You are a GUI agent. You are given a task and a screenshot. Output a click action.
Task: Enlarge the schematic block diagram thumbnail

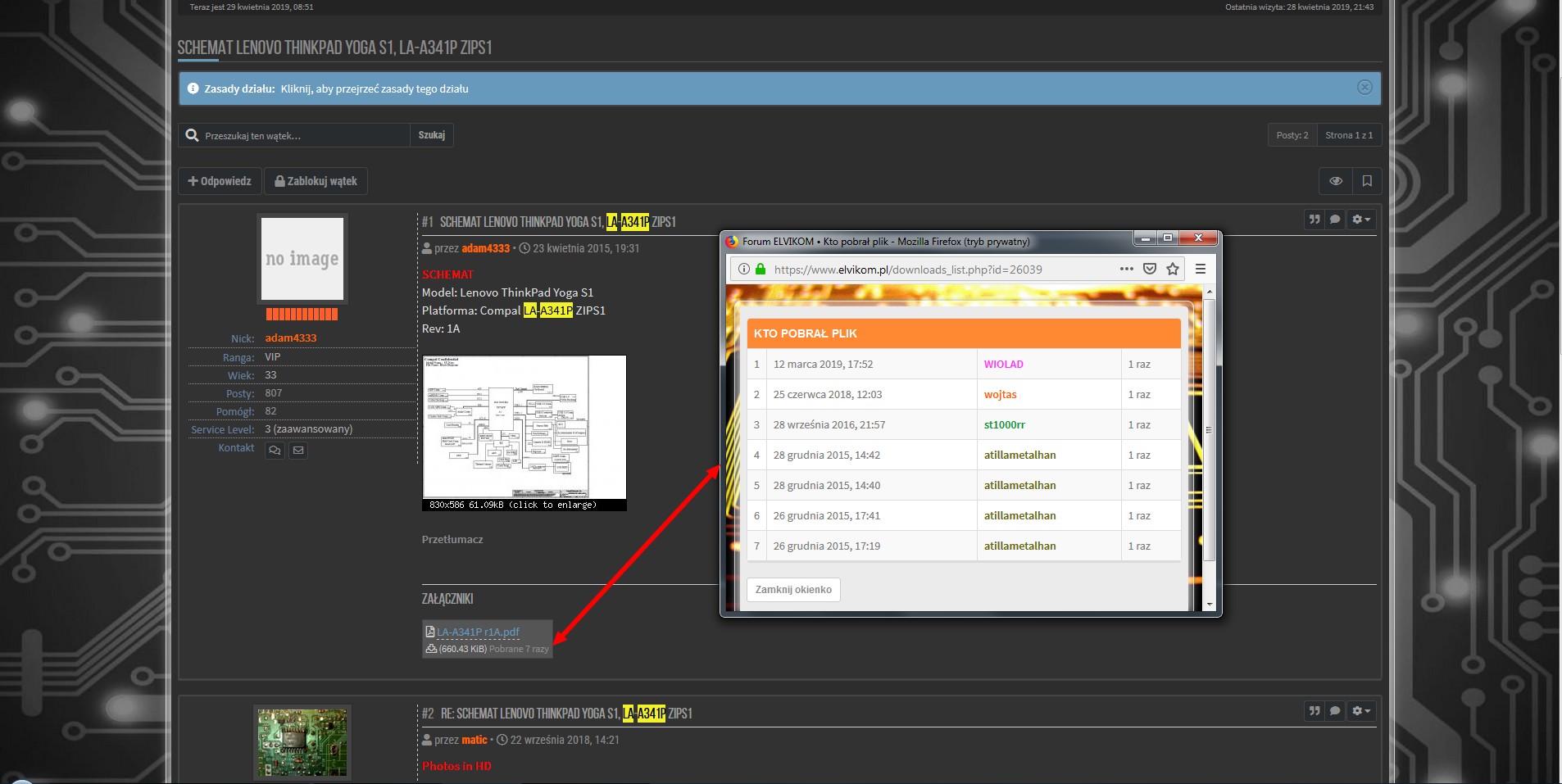[524, 433]
